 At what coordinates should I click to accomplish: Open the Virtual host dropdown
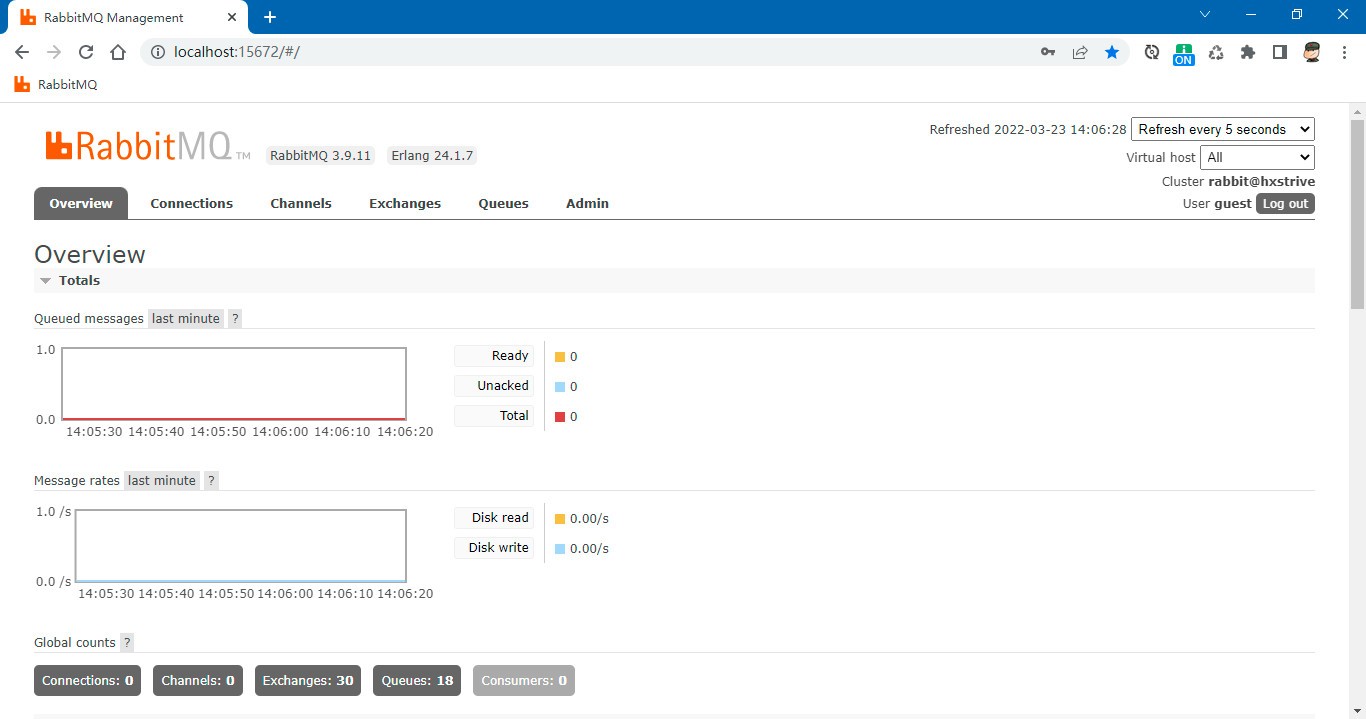click(x=1257, y=157)
